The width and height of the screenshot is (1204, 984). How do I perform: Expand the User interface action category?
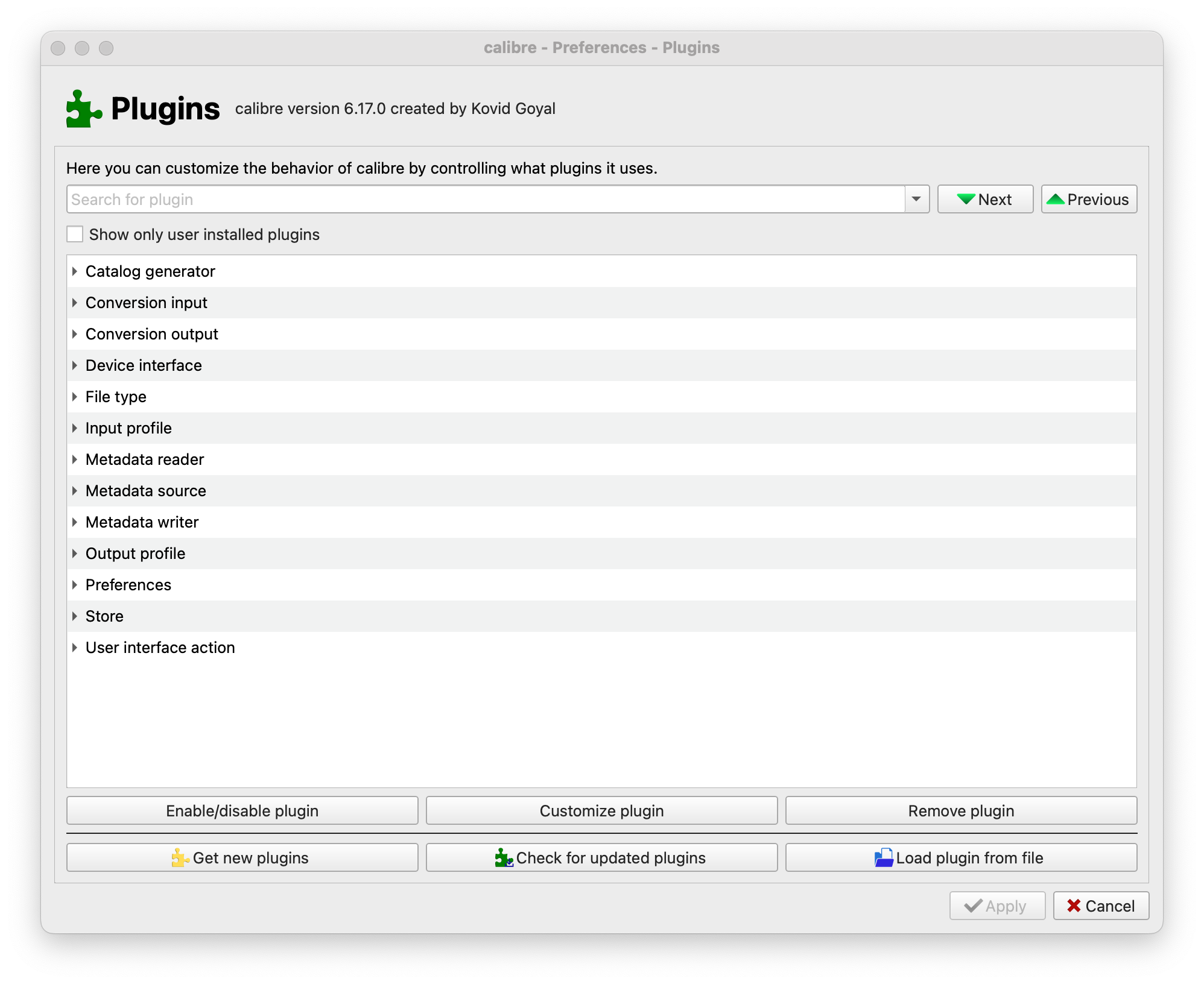click(x=75, y=648)
